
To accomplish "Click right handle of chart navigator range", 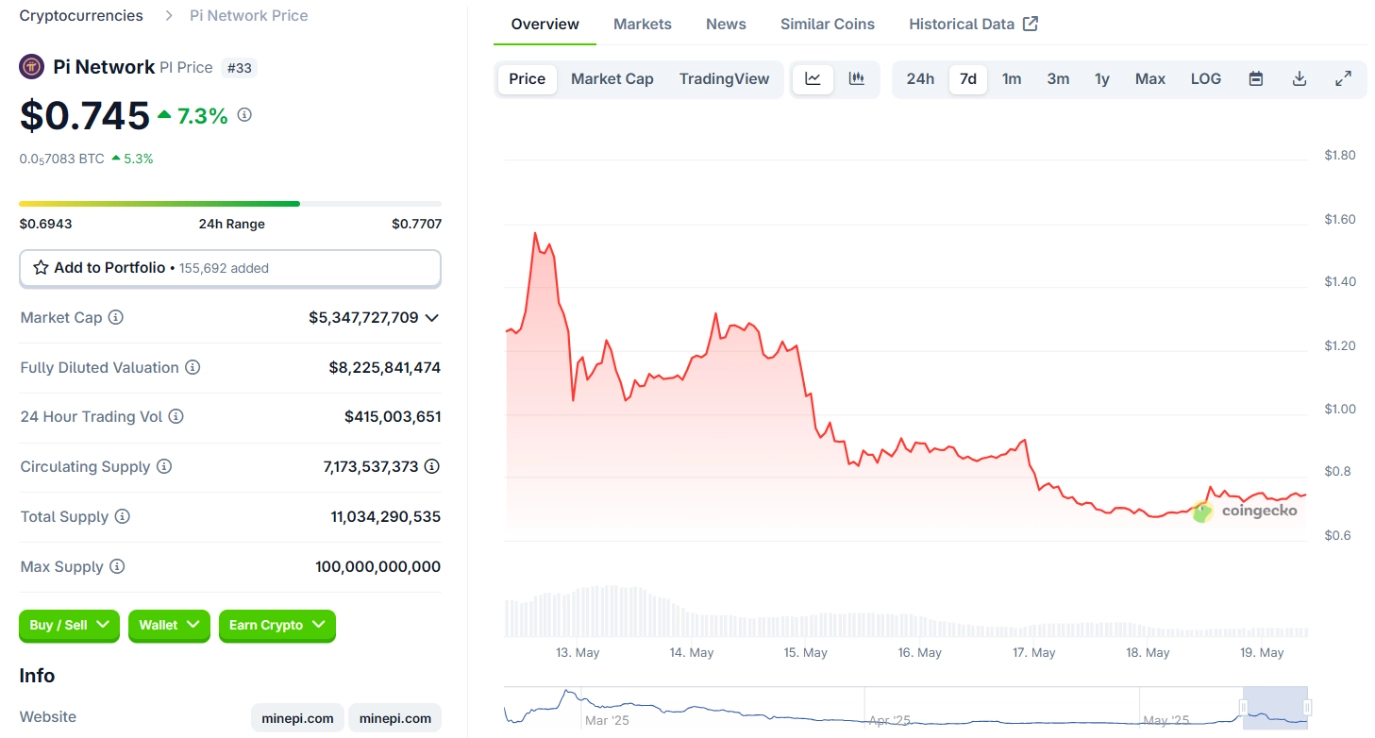I will coord(1307,708).
